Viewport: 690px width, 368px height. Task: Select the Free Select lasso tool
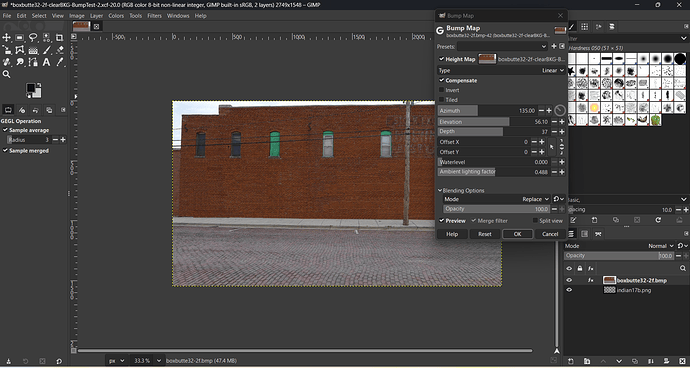click(x=33, y=38)
